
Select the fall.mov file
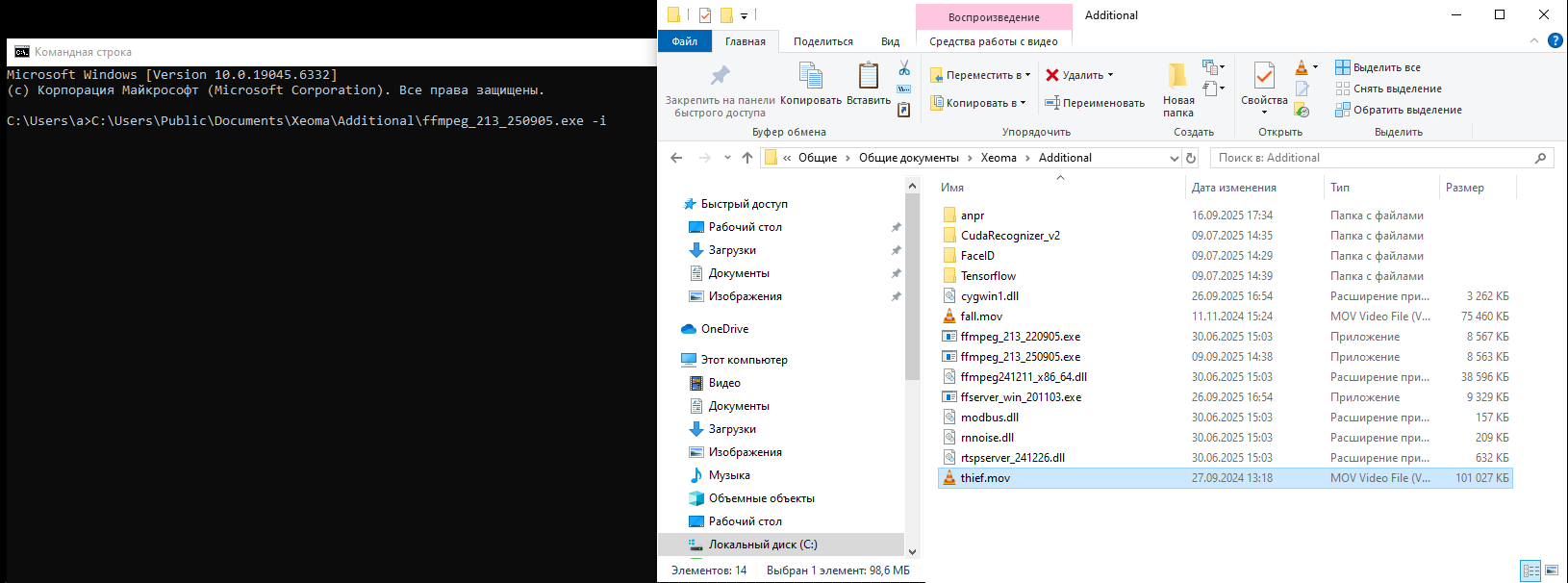[981, 317]
